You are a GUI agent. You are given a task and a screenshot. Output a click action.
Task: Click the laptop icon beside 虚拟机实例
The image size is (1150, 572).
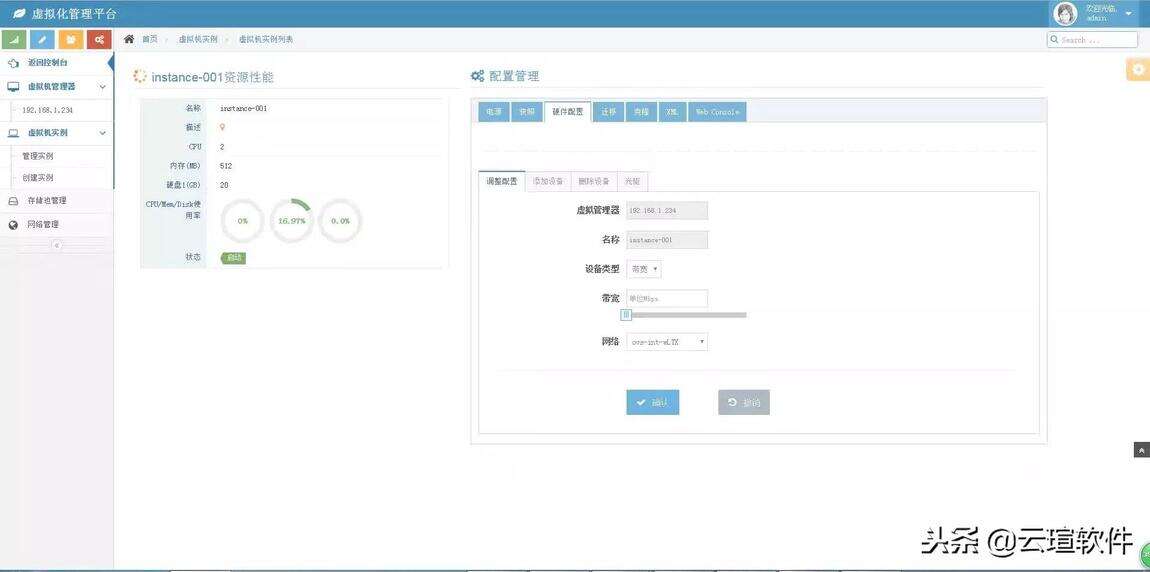point(13,133)
